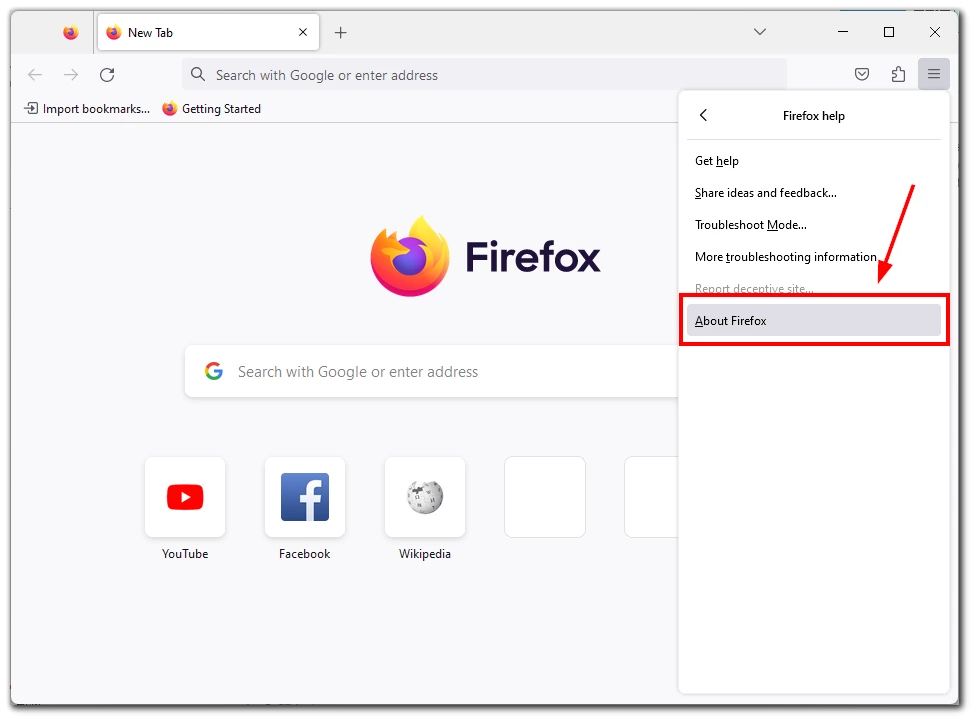
Task: Open About Firefox
Action: point(813,320)
